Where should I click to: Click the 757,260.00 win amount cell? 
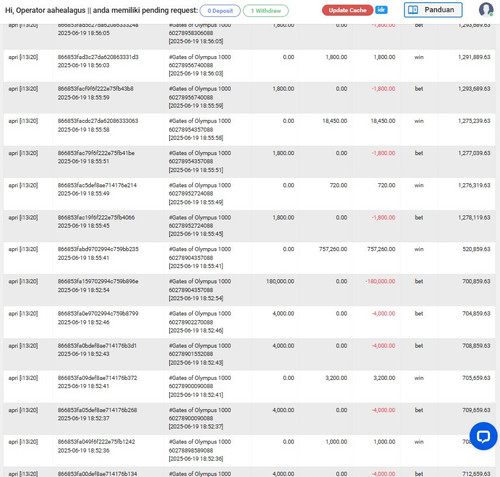[333, 249]
